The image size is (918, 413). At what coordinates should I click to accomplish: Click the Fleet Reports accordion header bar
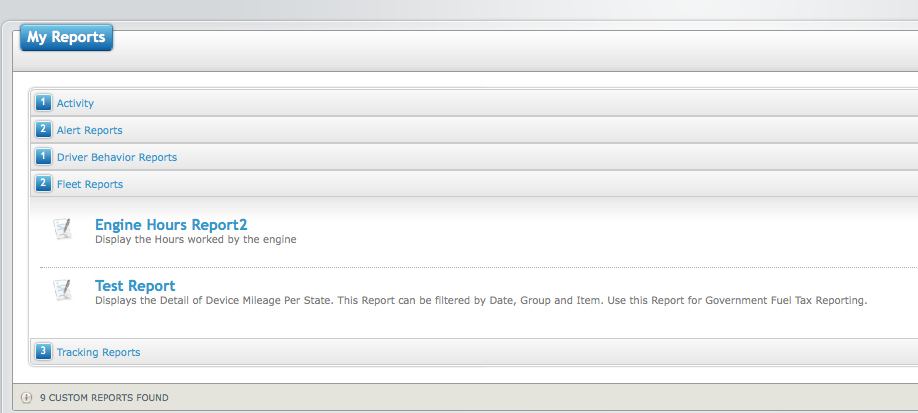coord(474,184)
